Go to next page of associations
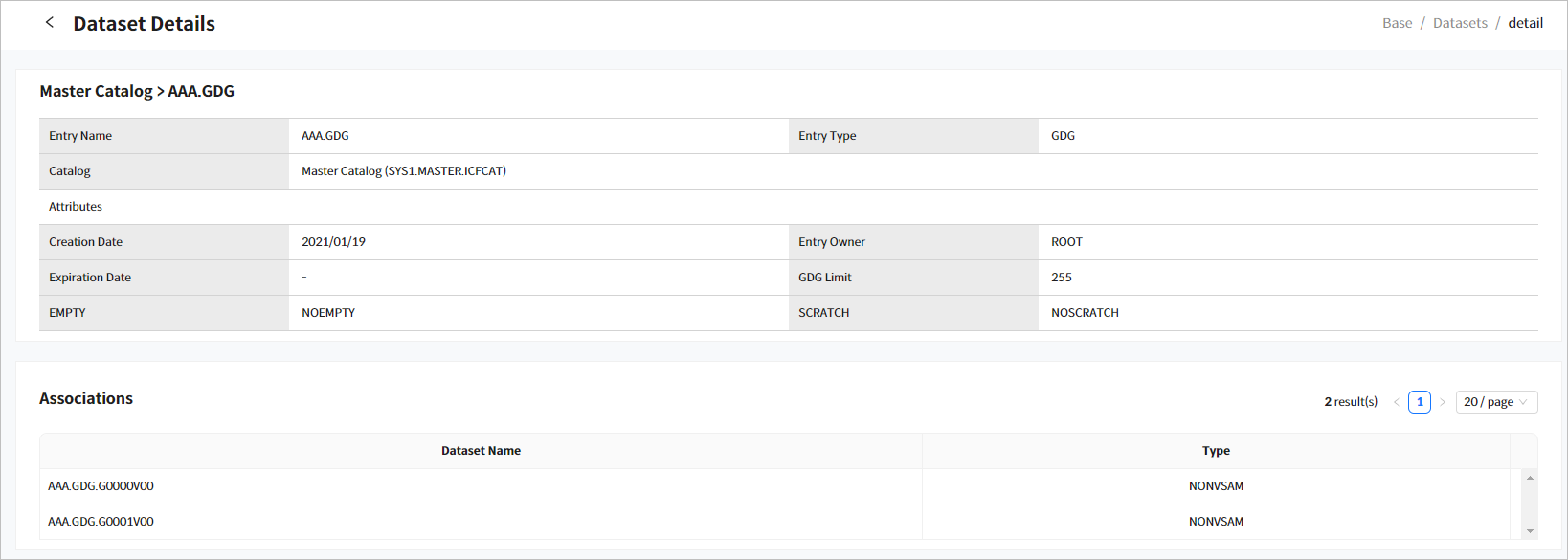 pos(1442,402)
